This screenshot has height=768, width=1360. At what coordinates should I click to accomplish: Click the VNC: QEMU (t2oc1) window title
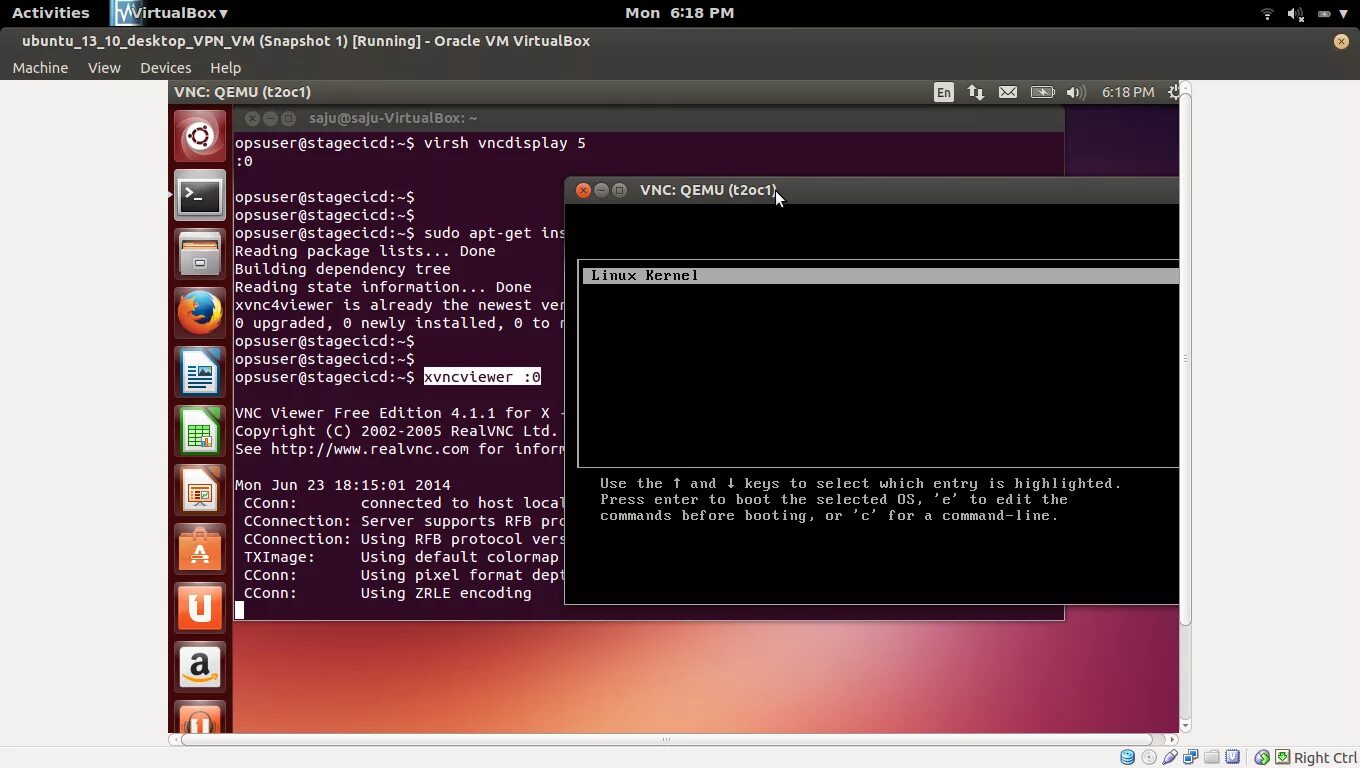(x=707, y=190)
